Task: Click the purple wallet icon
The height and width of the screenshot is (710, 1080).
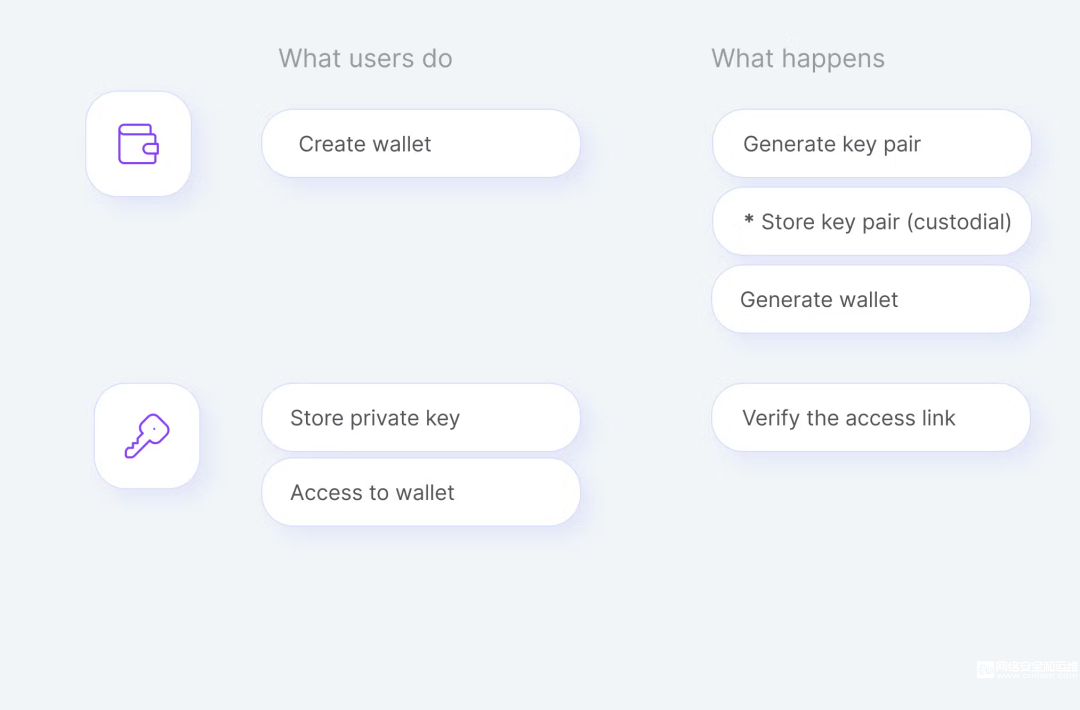Action: tap(138, 144)
